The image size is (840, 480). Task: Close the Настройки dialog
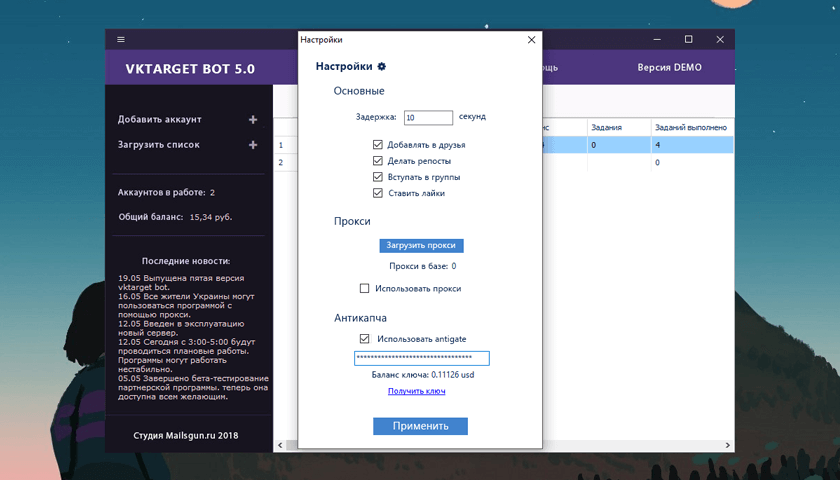click(x=531, y=40)
